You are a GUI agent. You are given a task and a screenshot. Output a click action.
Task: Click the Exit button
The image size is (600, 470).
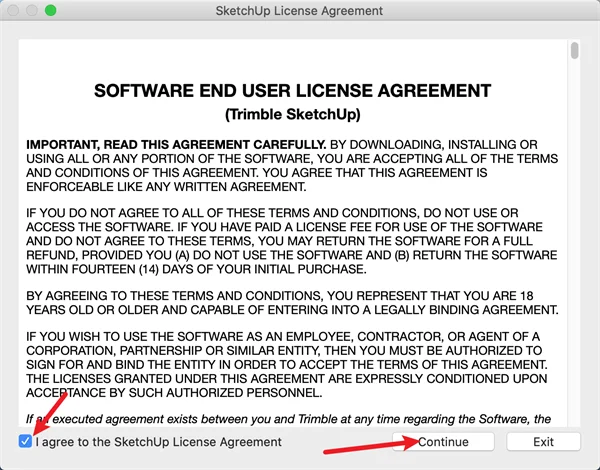pos(543,442)
